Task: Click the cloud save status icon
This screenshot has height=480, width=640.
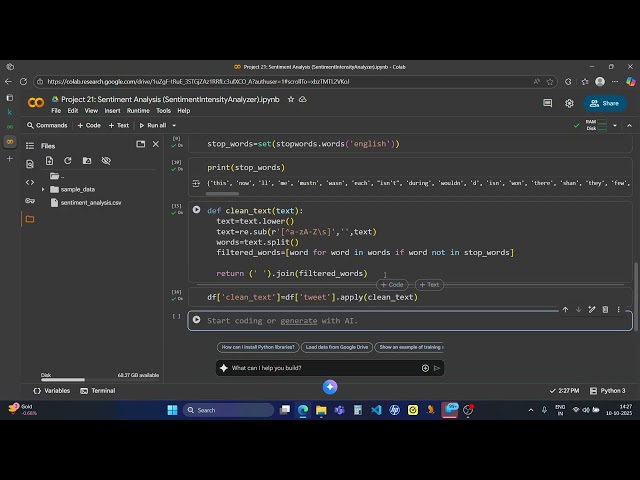Action: pyautogui.click(x=302, y=99)
